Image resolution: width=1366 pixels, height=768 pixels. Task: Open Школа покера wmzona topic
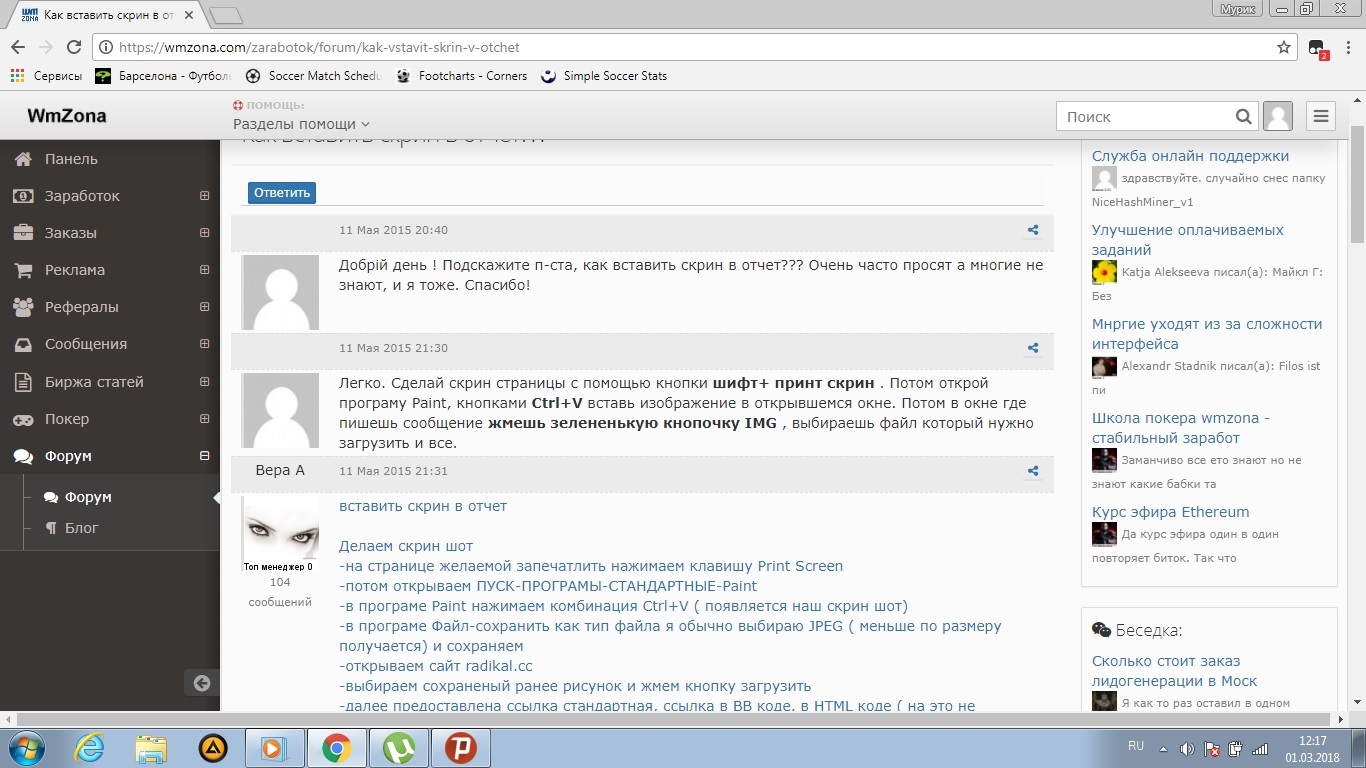point(1181,428)
